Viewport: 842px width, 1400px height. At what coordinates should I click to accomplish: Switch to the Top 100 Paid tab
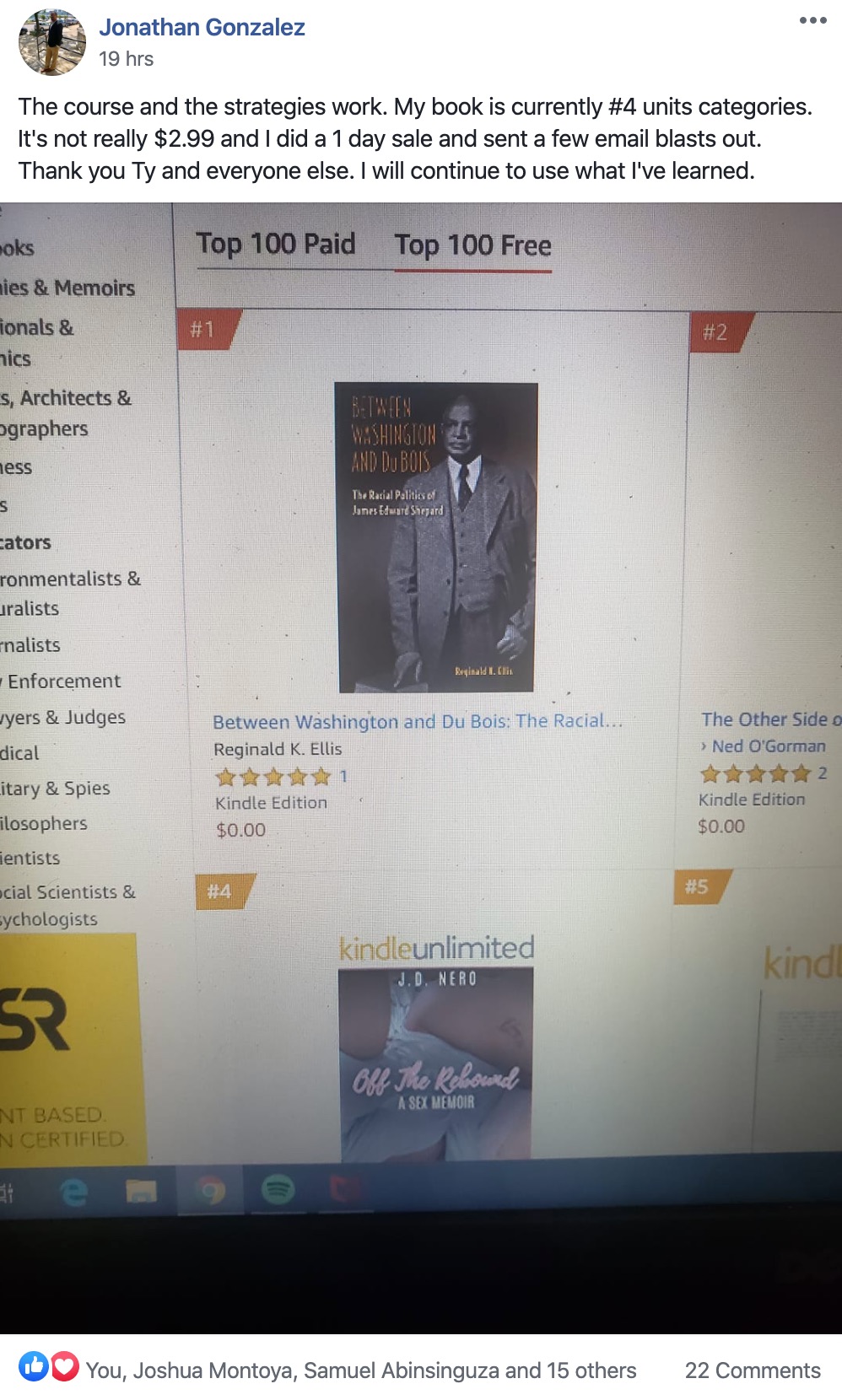(x=276, y=244)
